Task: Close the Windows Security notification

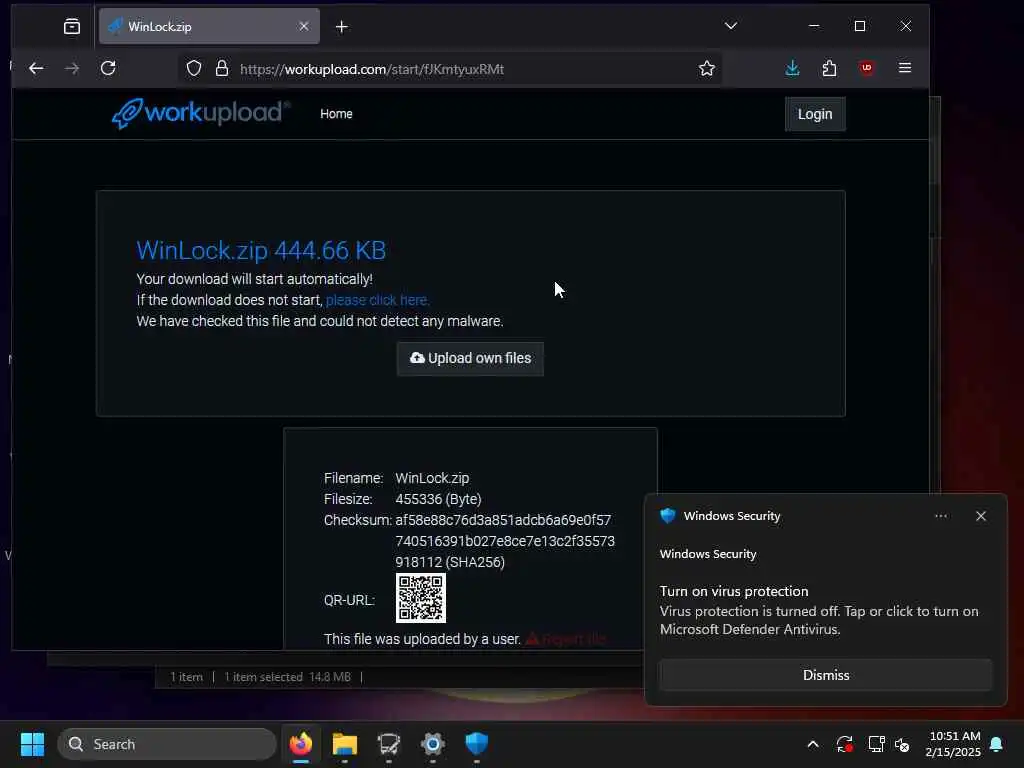Action: (981, 516)
